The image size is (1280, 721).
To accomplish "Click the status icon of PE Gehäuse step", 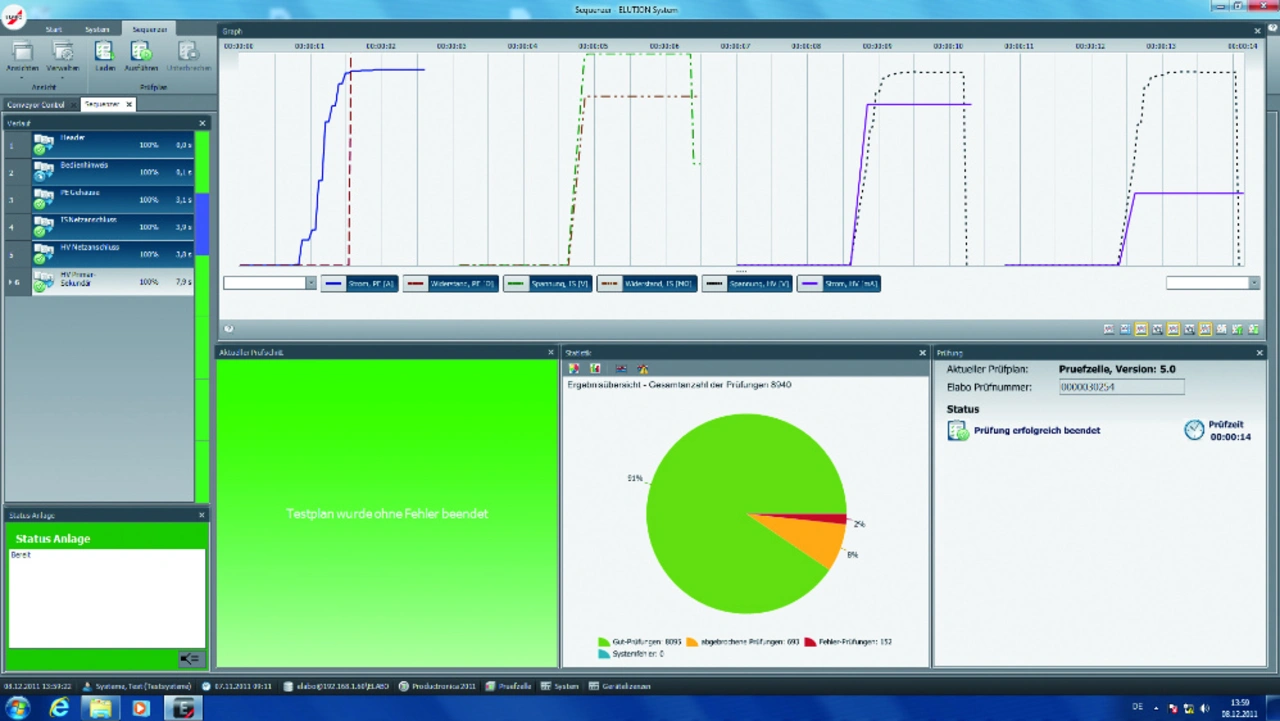I will tap(43, 199).
